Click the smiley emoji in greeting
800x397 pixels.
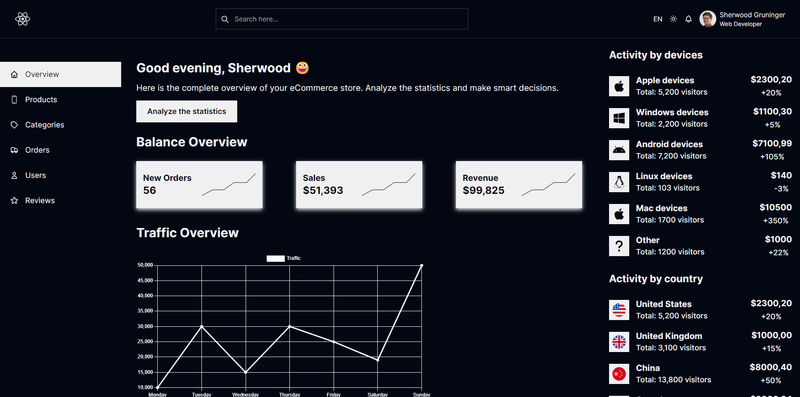coord(303,68)
